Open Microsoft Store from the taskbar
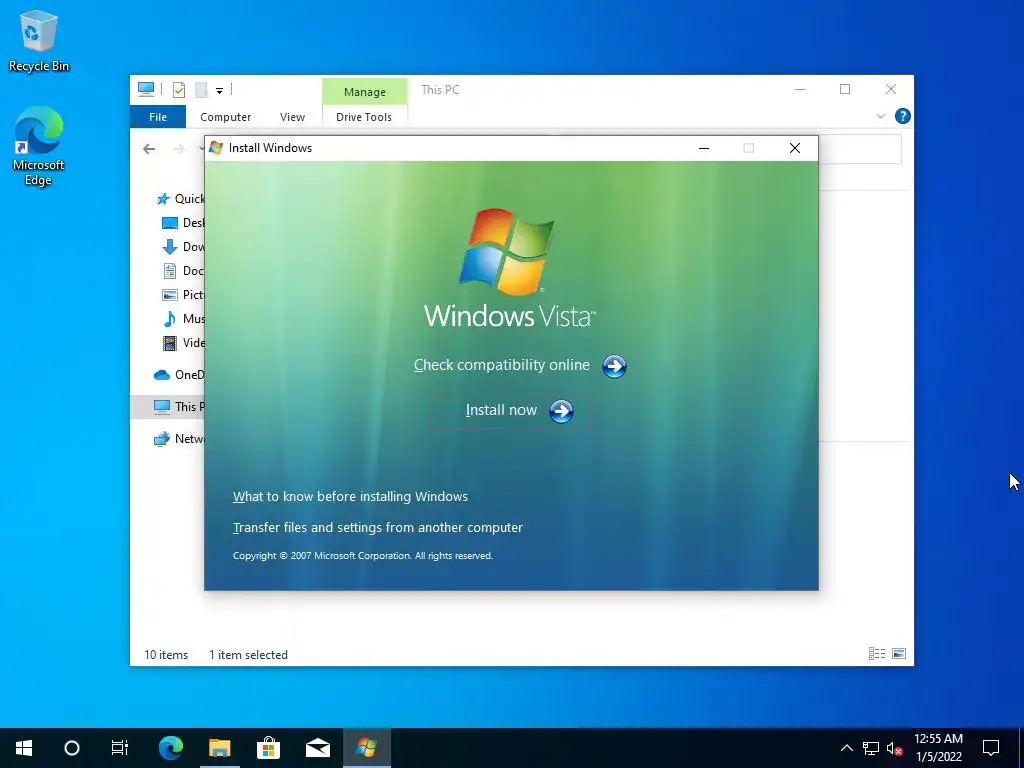Viewport: 1024px width, 768px height. click(268, 748)
